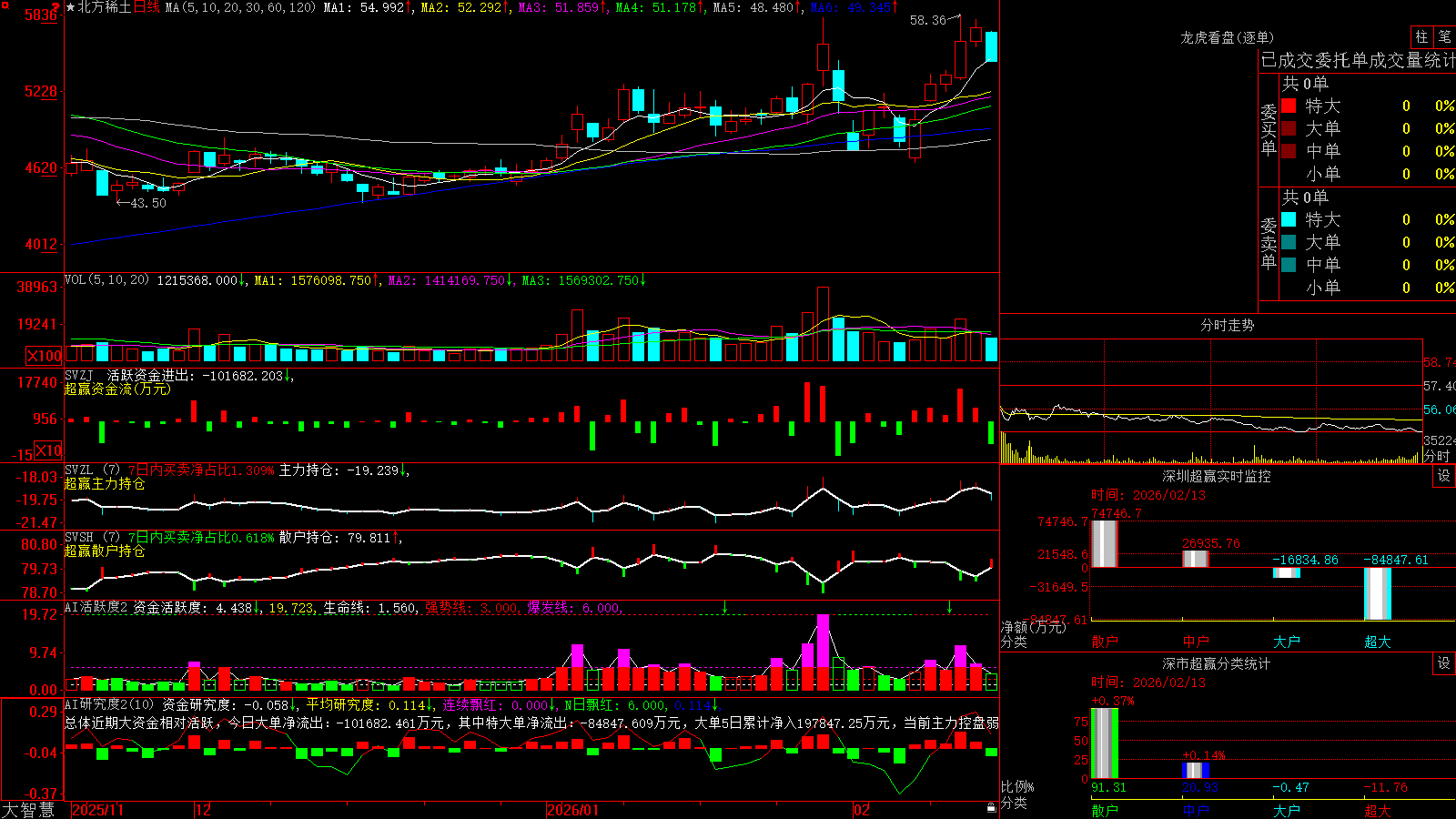1456x819 pixels.
Task: Select the 龙虎看盘(逐单) panel title
Action: coord(1227,37)
